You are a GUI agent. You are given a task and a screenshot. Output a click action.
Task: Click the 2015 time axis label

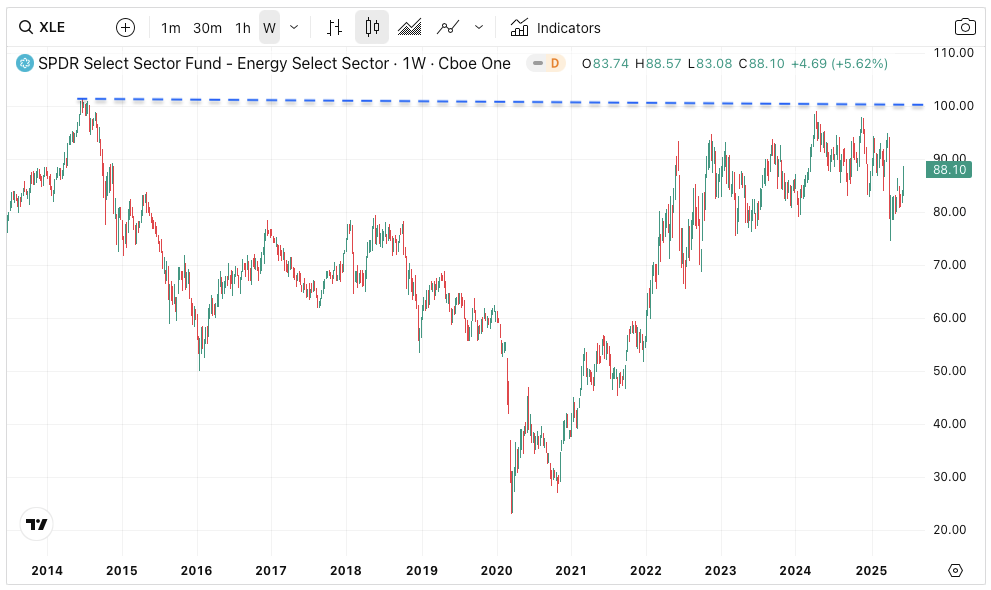(x=121, y=571)
